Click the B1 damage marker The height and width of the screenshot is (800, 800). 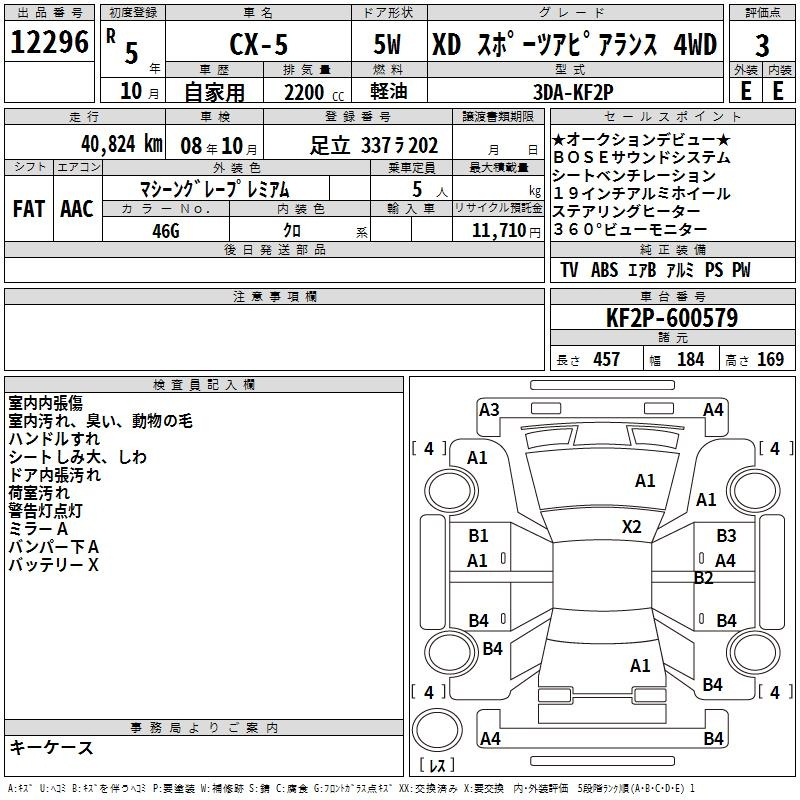pos(478,536)
